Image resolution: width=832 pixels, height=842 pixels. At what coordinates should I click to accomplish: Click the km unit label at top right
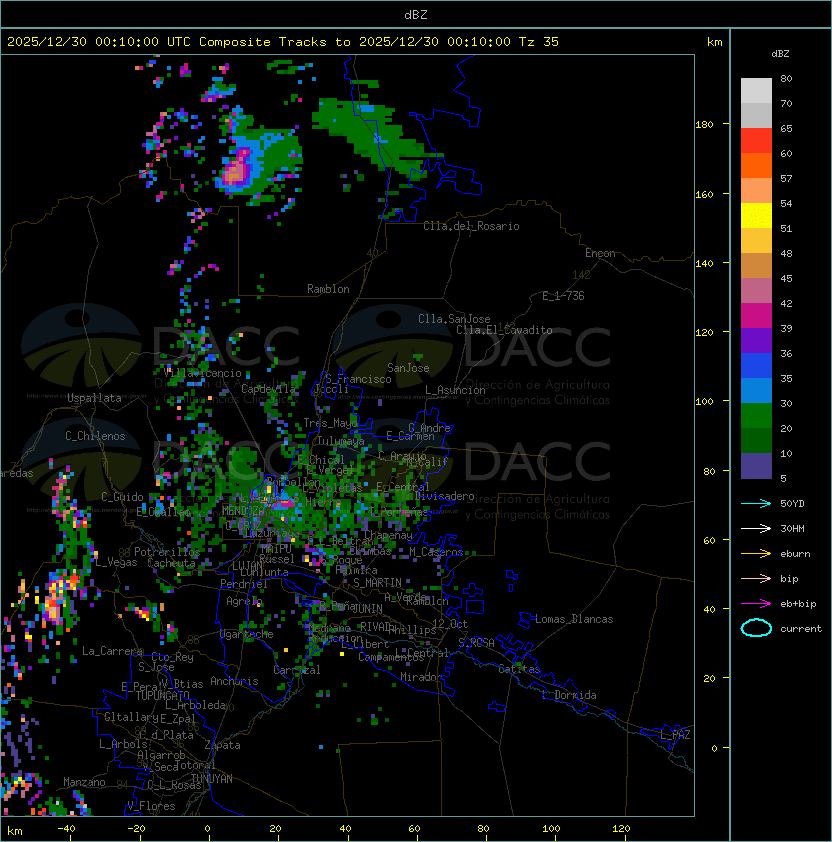[x=714, y=42]
